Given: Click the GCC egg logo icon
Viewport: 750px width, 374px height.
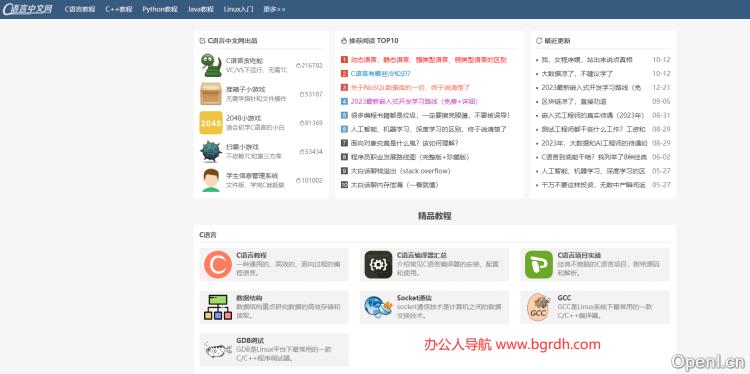Looking at the screenshot, I should click(539, 307).
